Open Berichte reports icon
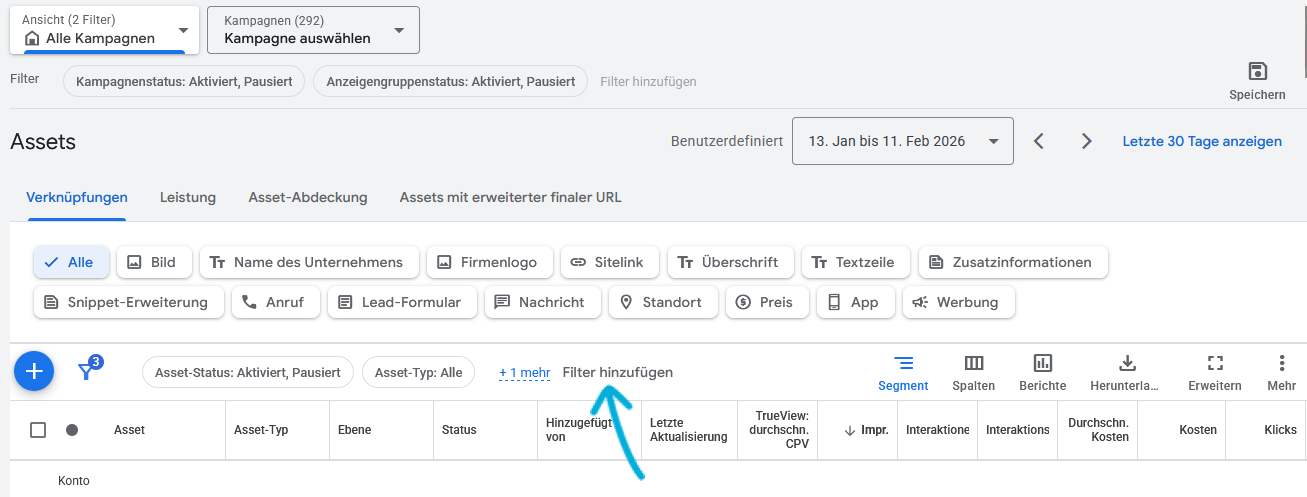 coord(1042,364)
